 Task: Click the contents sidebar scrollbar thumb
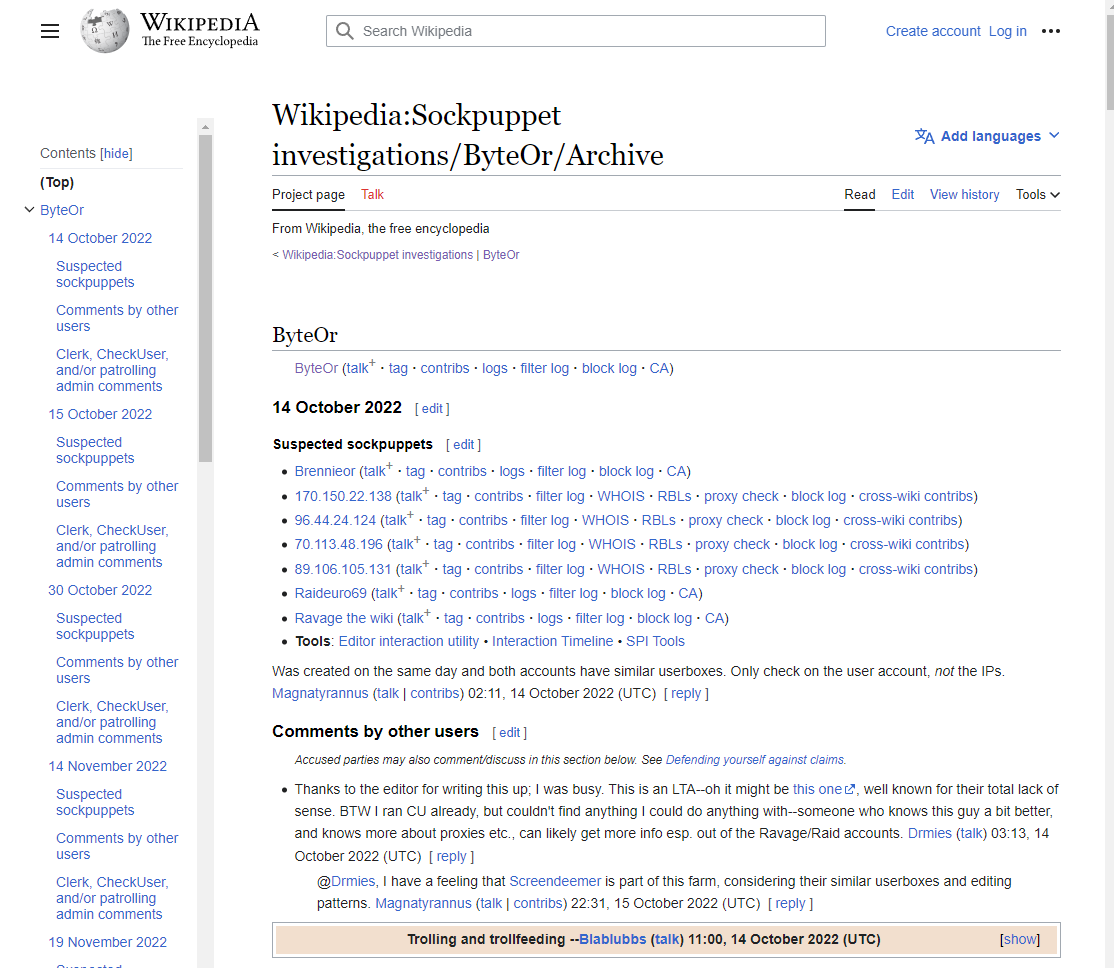coord(205,299)
